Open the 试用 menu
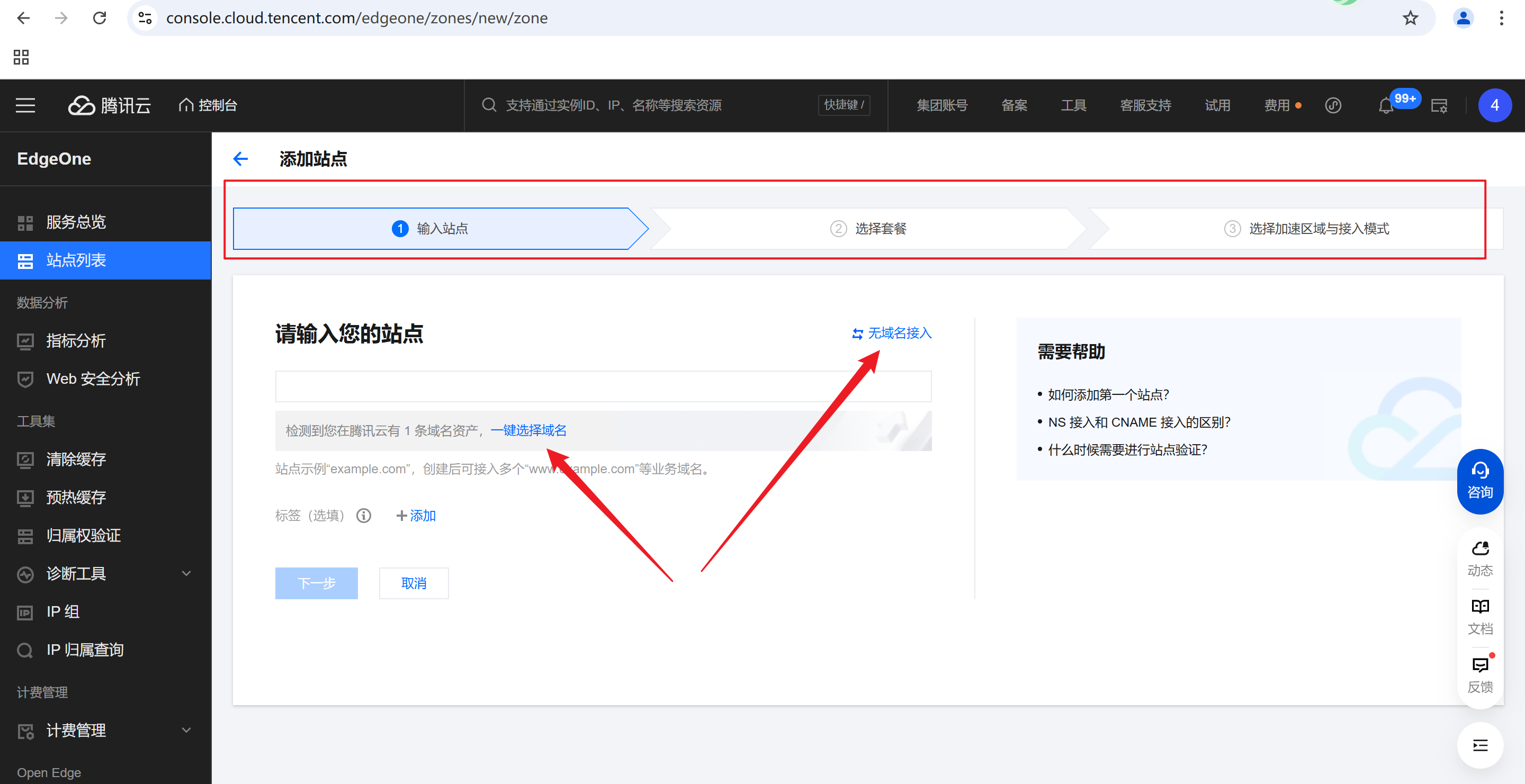The image size is (1525, 784). [1218, 105]
